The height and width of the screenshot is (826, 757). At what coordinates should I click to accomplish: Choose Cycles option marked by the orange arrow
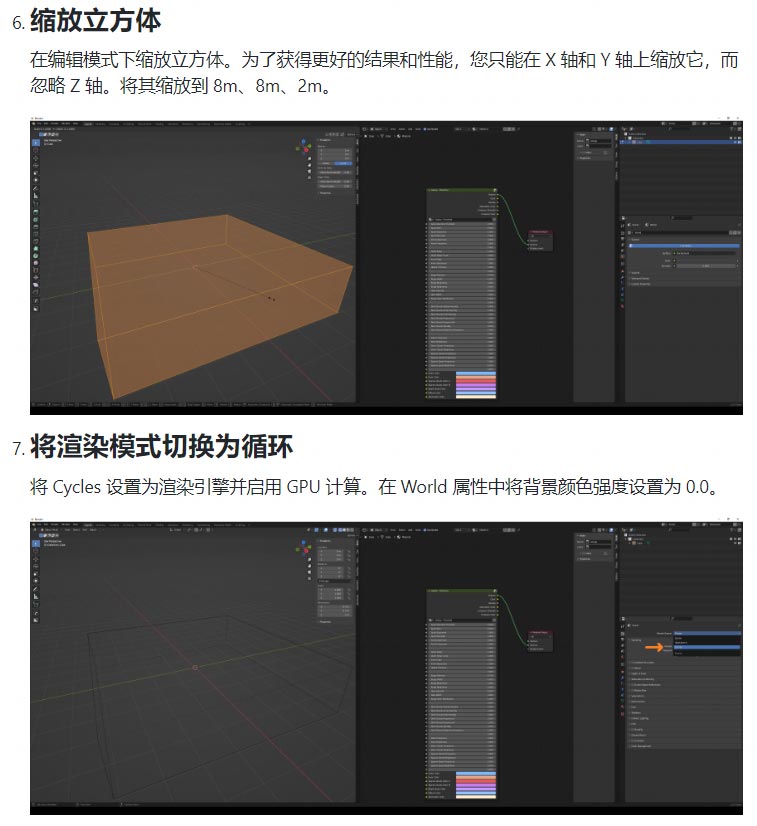[x=706, y=647]
